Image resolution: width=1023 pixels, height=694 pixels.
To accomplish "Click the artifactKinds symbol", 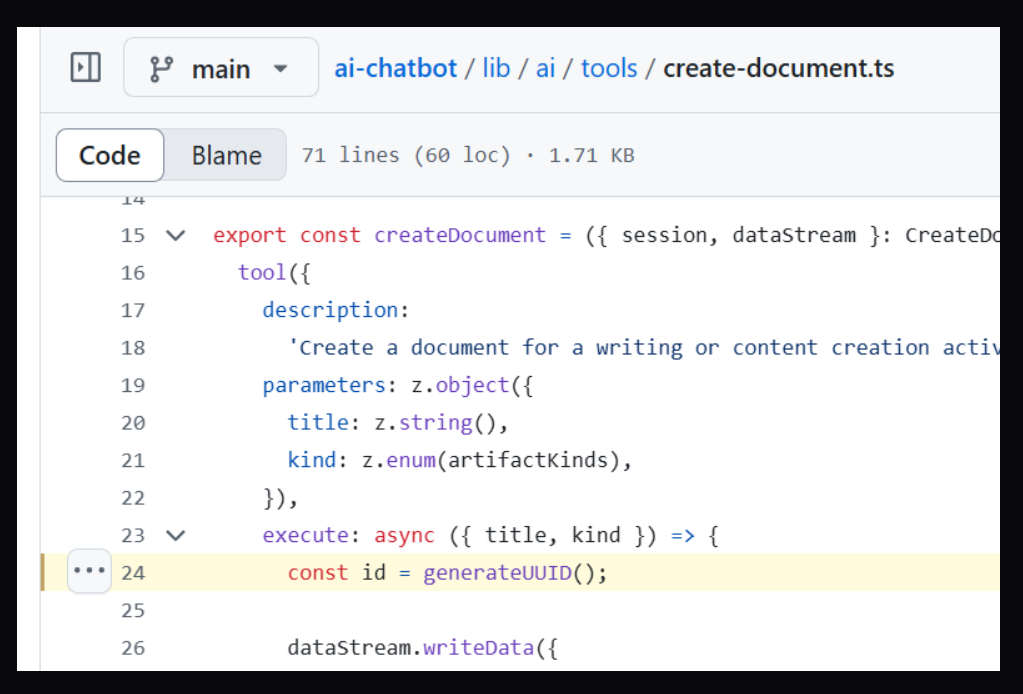I will pos(527,460).
